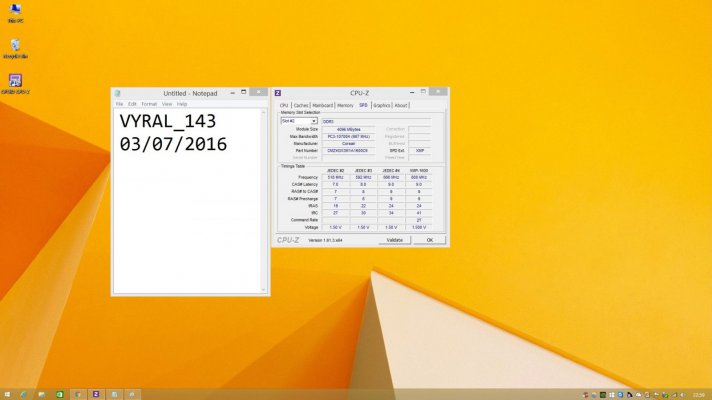Click the JEDEC #2 Frequency cell
This screenshot has height=400, width=712.
pos(335,177)
